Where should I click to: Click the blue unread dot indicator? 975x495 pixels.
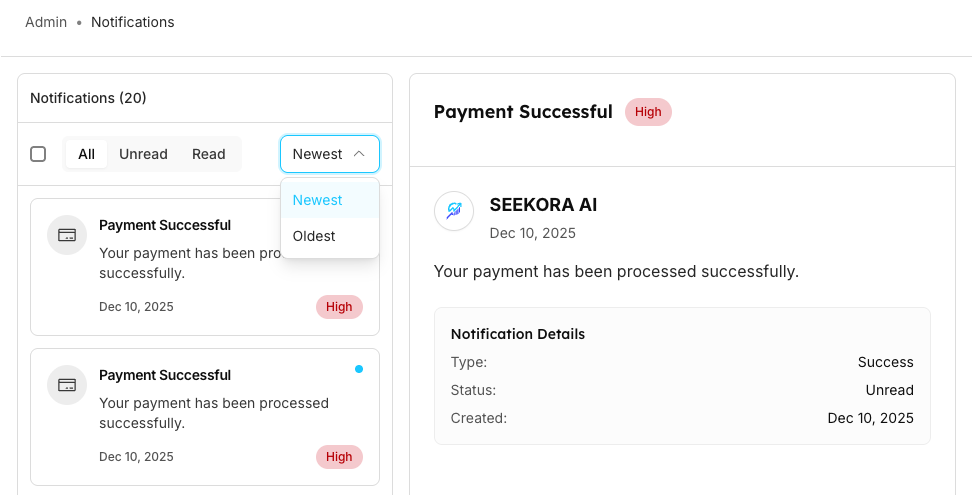tap(359, 369)
